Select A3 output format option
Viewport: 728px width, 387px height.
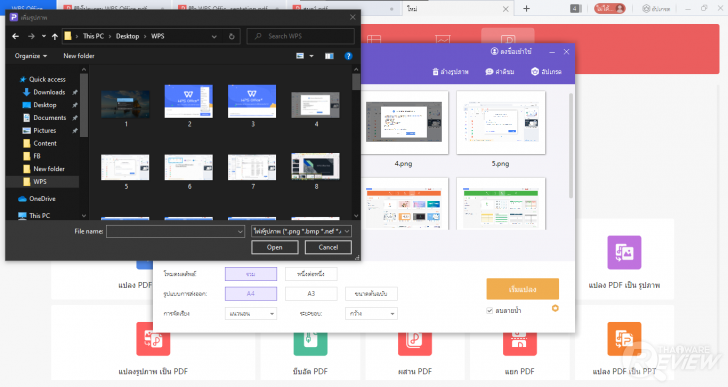tap(311, 294)
